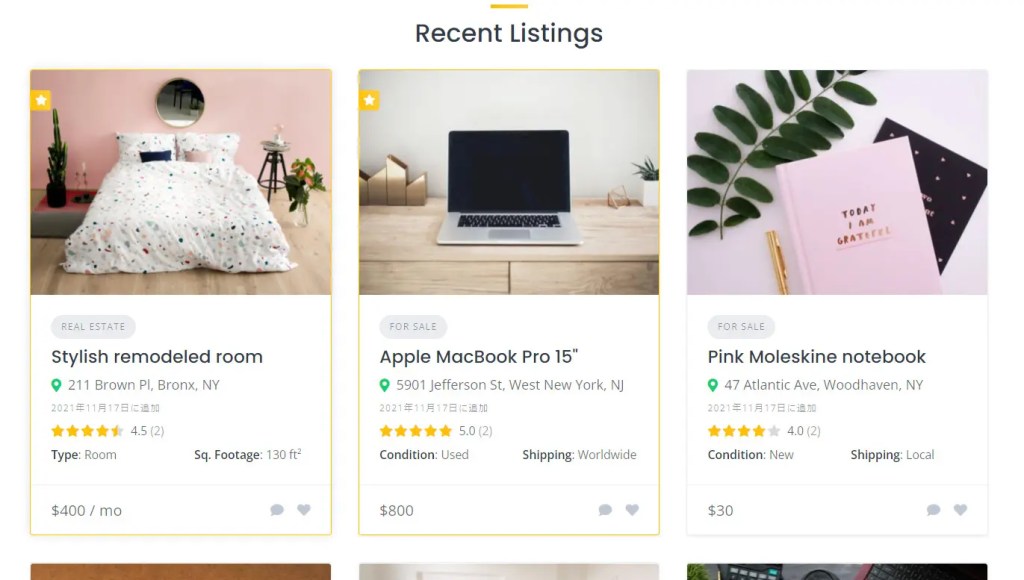Click featured star badge on bedroom photo
Screen dimensions: 1024x580
(41, 100)
